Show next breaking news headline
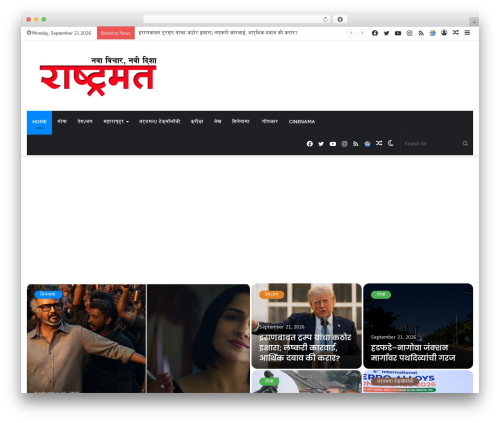500x423 pixels. tap(362, 33)
